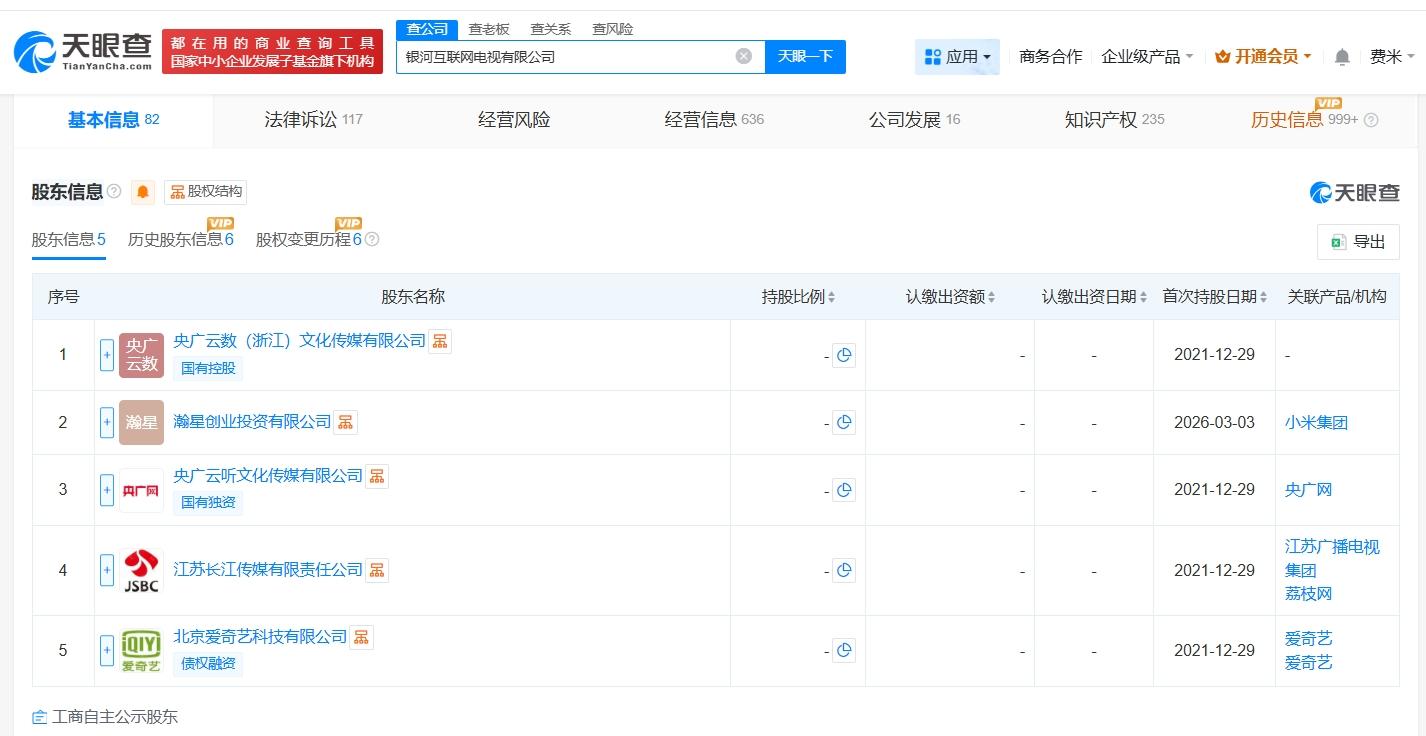Open notifications bell in top bar
The height and width of the screenshot is (736, 1426).
coord(1342,57)
